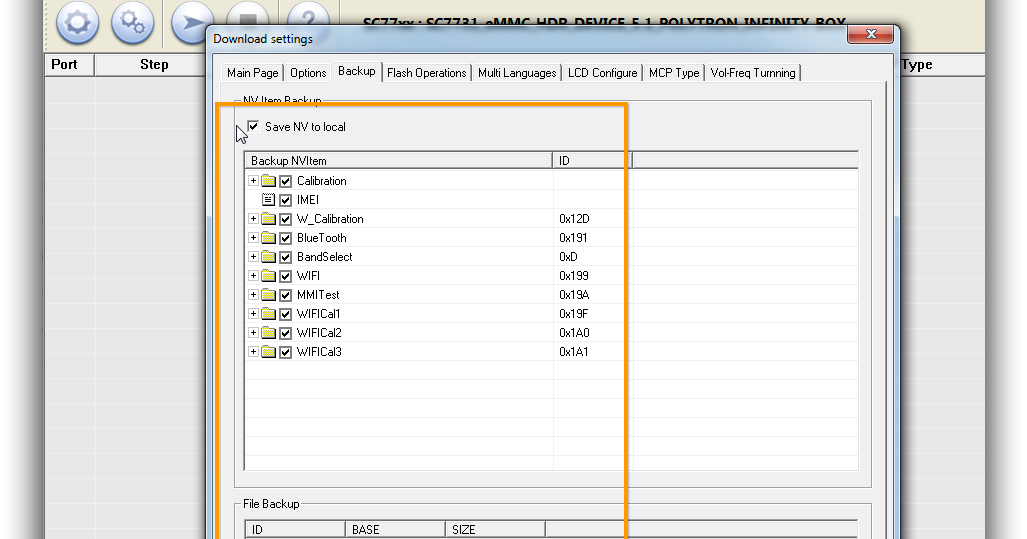The height and width of the screenshot is (539, 1027).
Task: Uncheck the IMEI checkbox
Action: click(286, 200)
